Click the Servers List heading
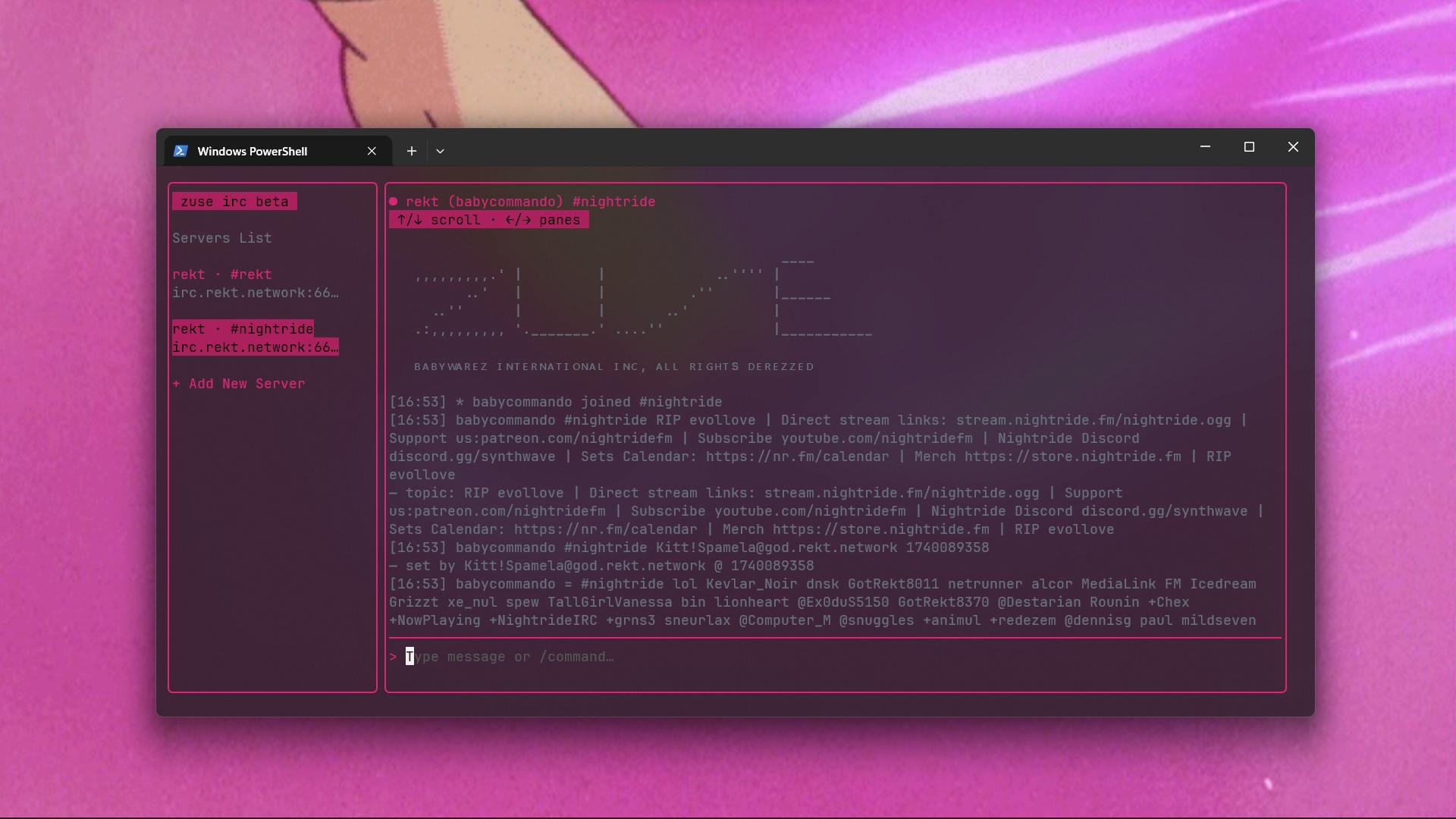 point(222,237)
